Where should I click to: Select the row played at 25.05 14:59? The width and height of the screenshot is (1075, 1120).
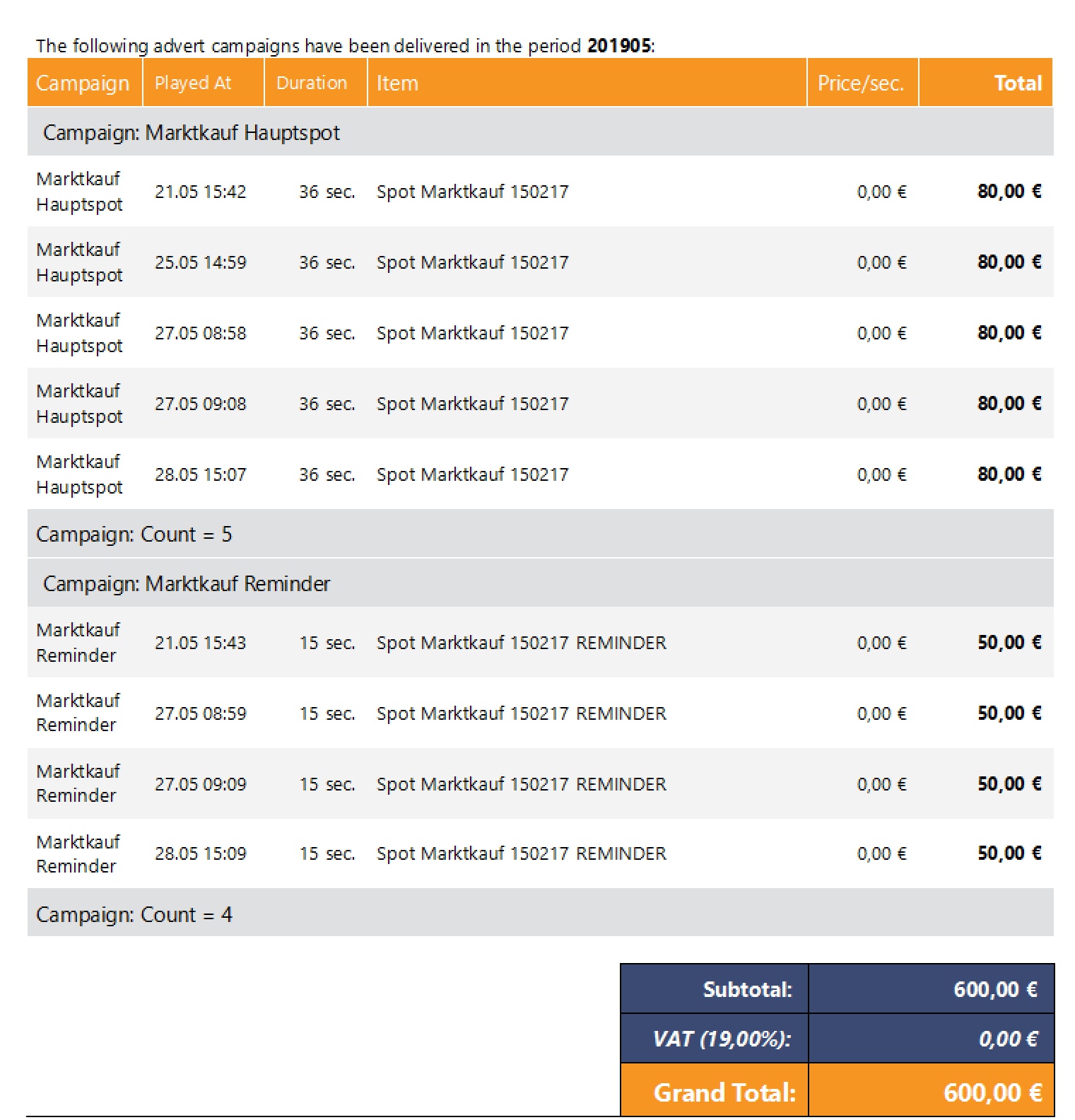coord(541,262)
